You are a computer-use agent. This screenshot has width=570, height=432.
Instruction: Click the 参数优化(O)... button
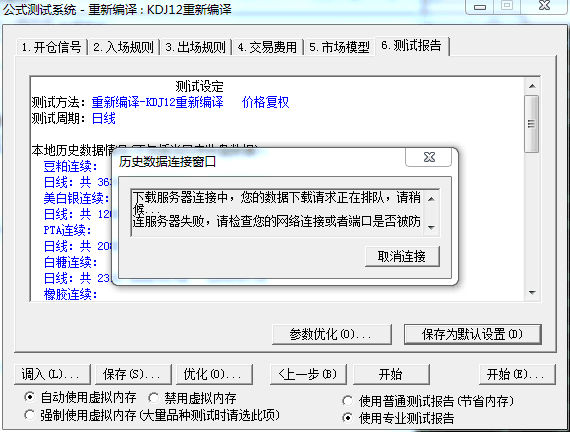click(x=332, y=334)
